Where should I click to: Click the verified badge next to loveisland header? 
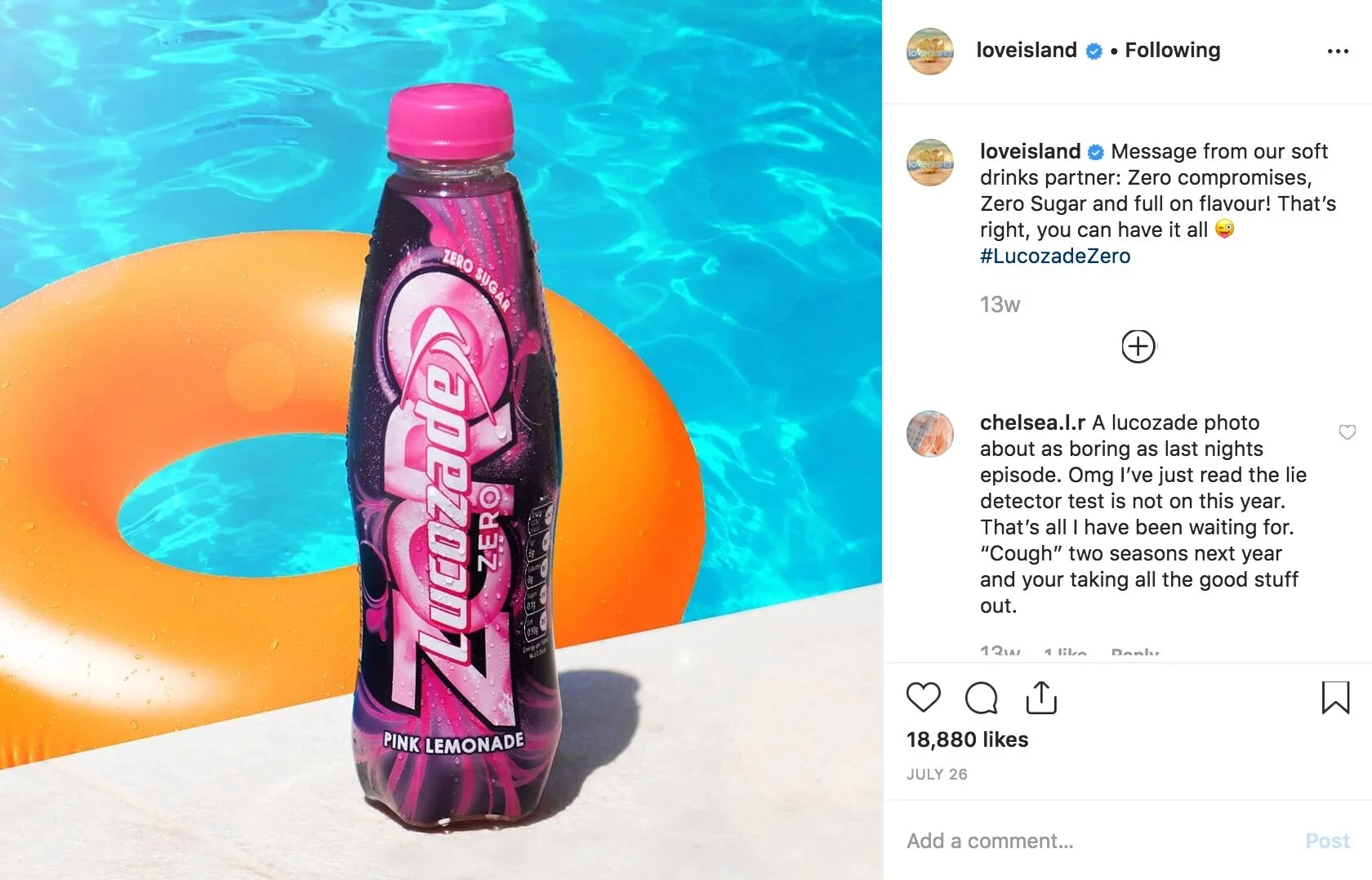pyautogui.click(x=1094, y=51)
